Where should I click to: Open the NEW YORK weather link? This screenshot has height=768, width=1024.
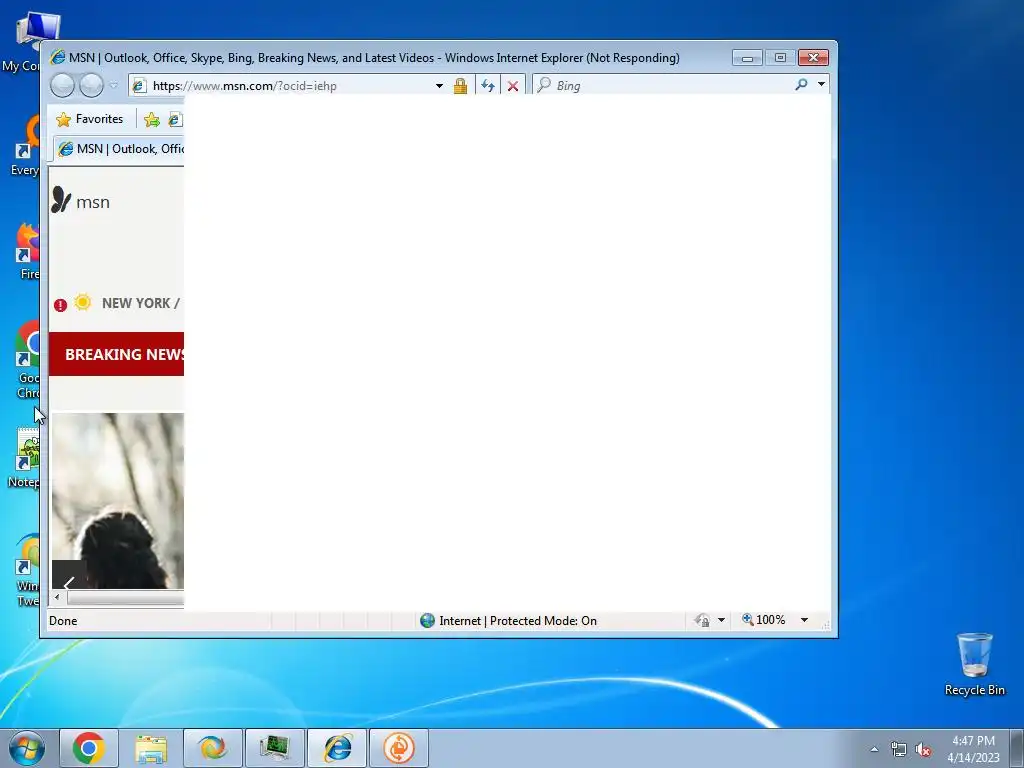[x=140, y=303]
